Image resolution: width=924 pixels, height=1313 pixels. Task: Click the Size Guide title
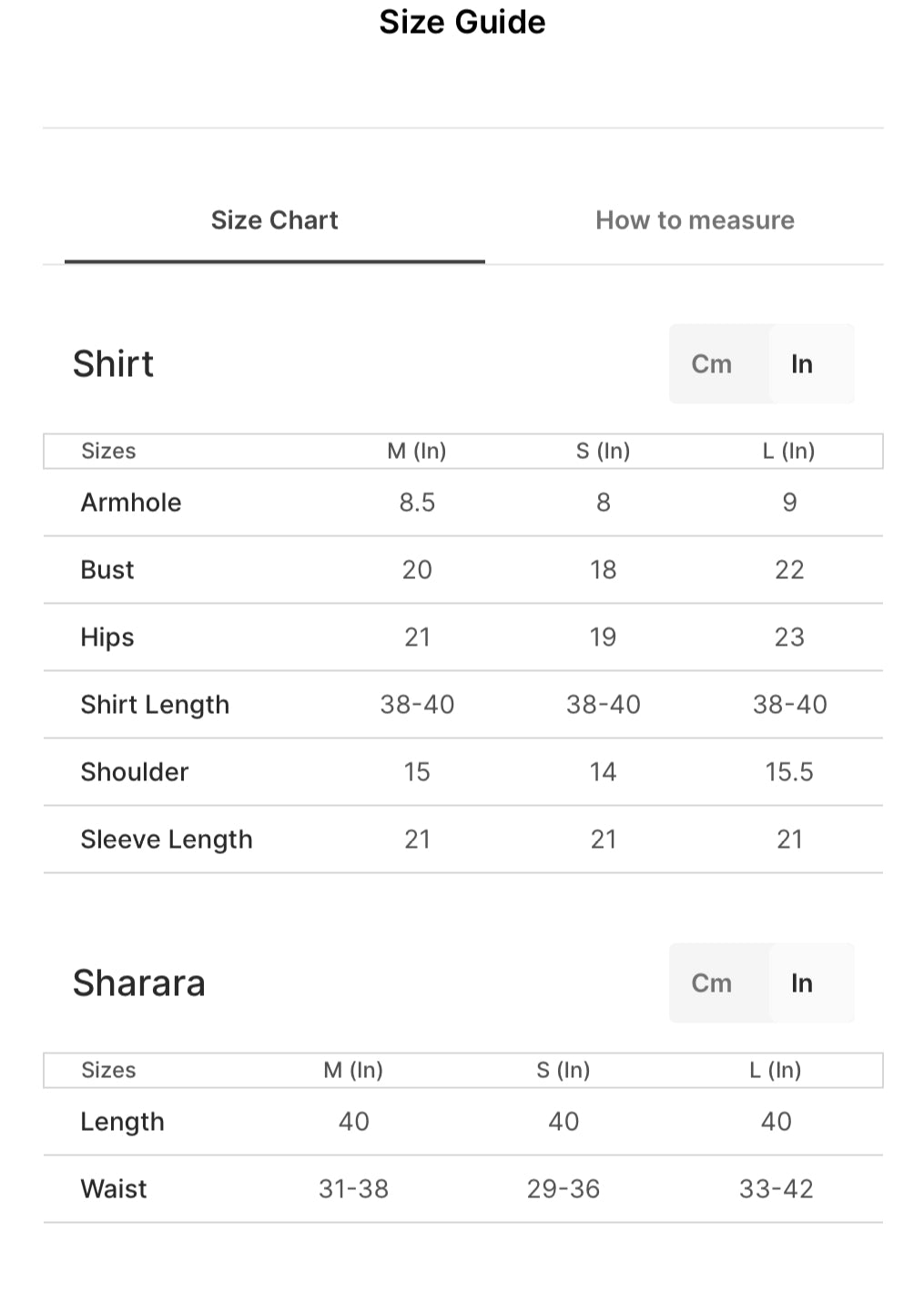[462, 22]
